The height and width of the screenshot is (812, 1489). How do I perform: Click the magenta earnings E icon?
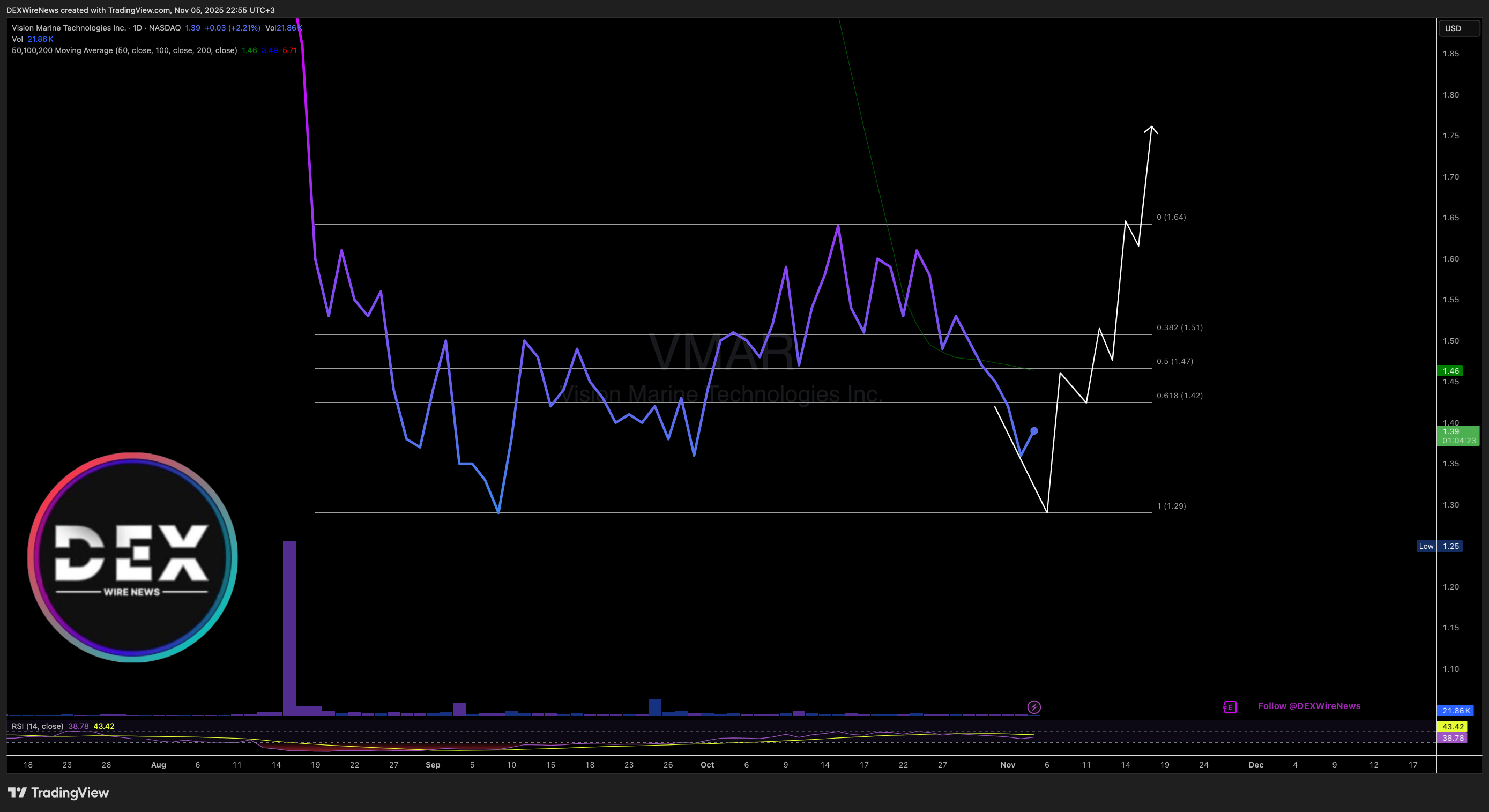tap(1230, 707)
